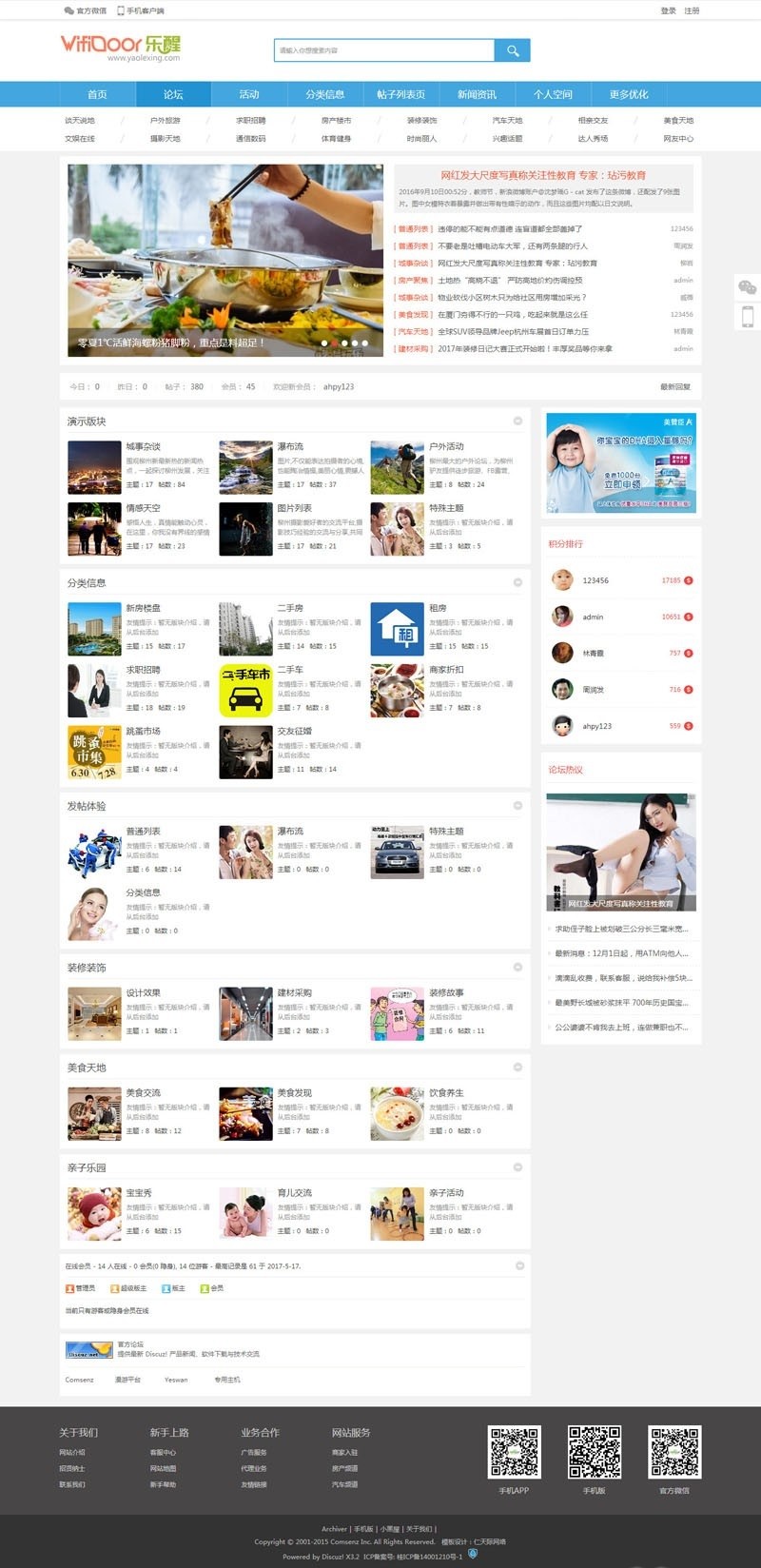Toggle the 美食天地 section collapse
Image resolution: width=761 pixels, height=1568 pixels.
click(517, 1067)
